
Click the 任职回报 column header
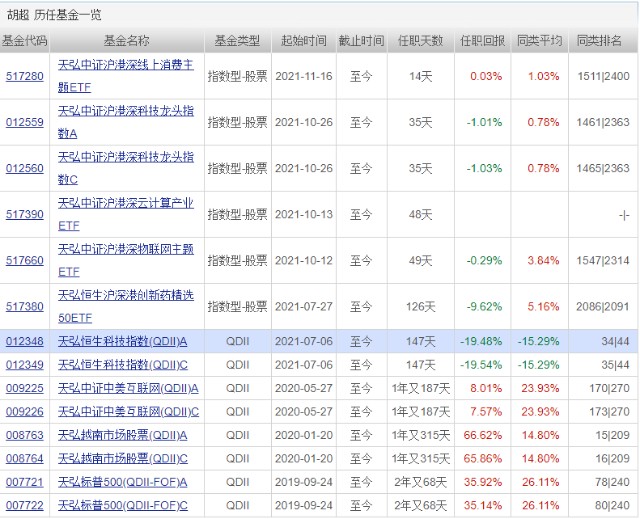click(482, 41)
